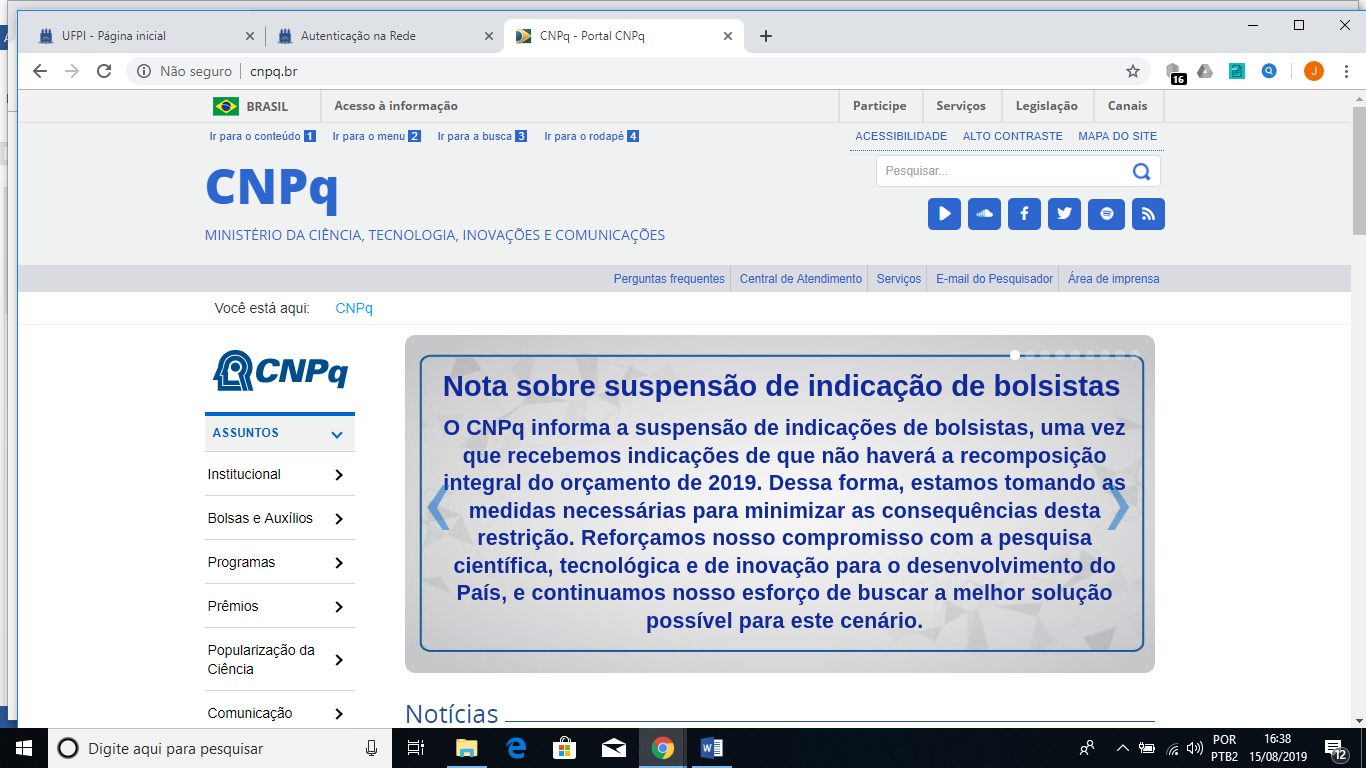1366x768 pixels.
Task: Show previous slide with left arrow
Action: [438, 508]
